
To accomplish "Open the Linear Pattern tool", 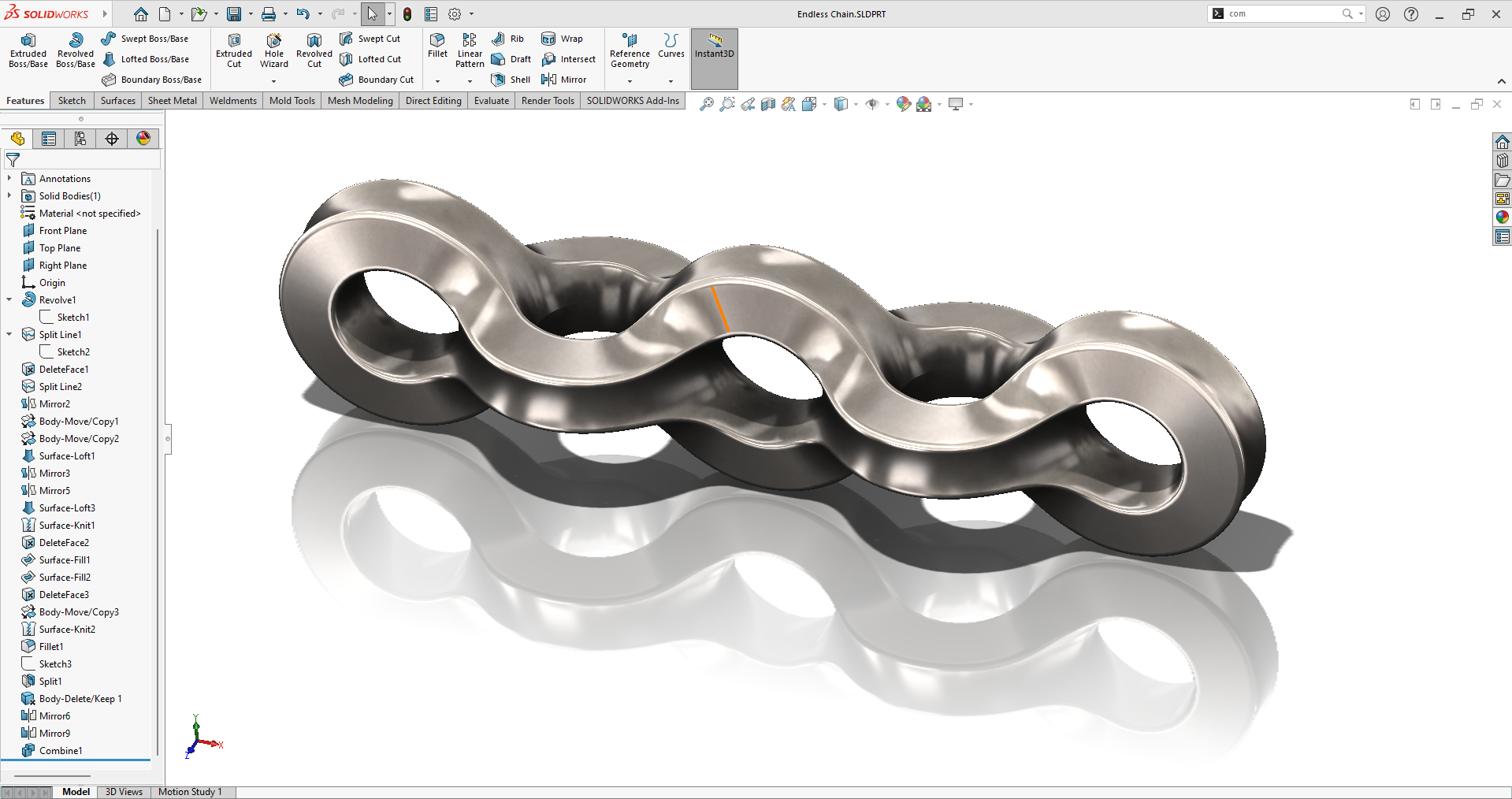I will [x=470, y=50].
